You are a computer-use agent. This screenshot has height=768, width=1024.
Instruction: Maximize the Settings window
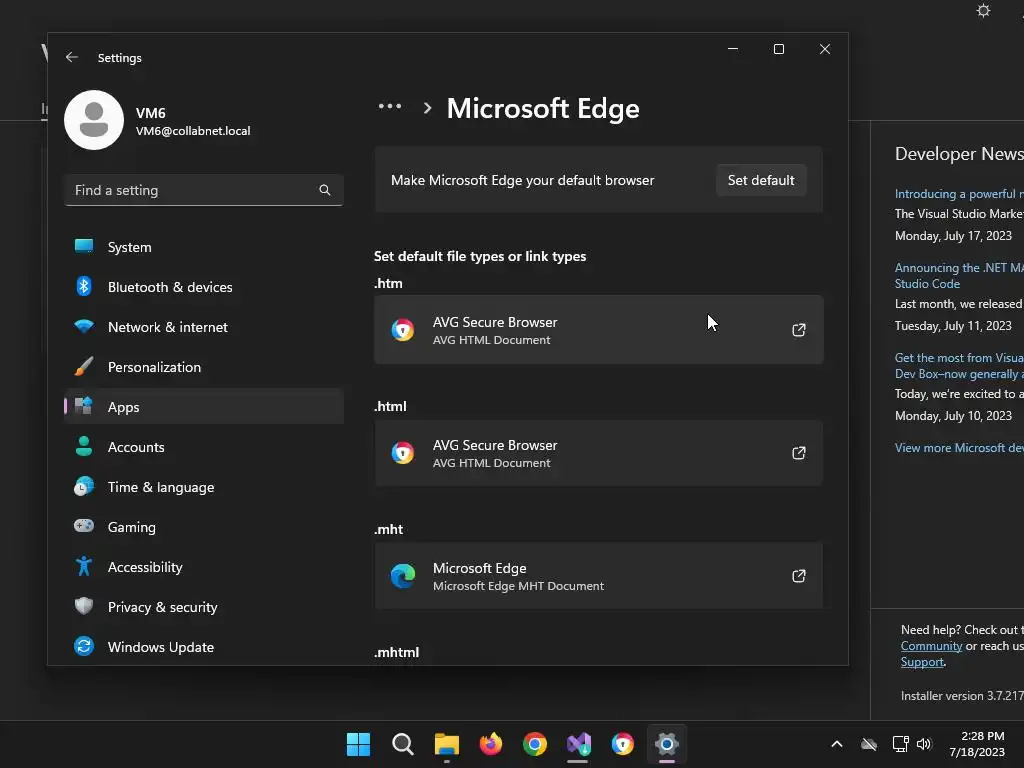tap(778, 49)
